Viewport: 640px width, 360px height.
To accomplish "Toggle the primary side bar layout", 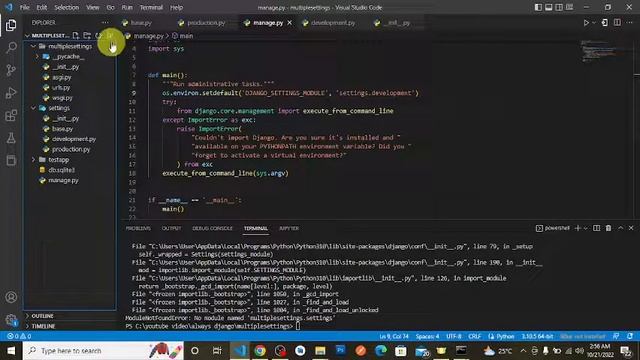I will click(538, 7).
